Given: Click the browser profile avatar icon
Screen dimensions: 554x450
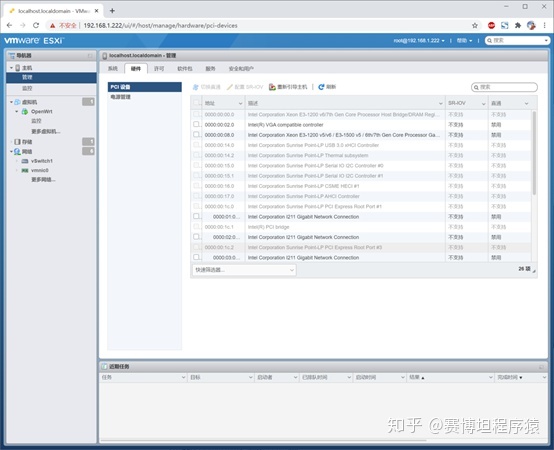Looking at the screenshot, I should [531, 25].
